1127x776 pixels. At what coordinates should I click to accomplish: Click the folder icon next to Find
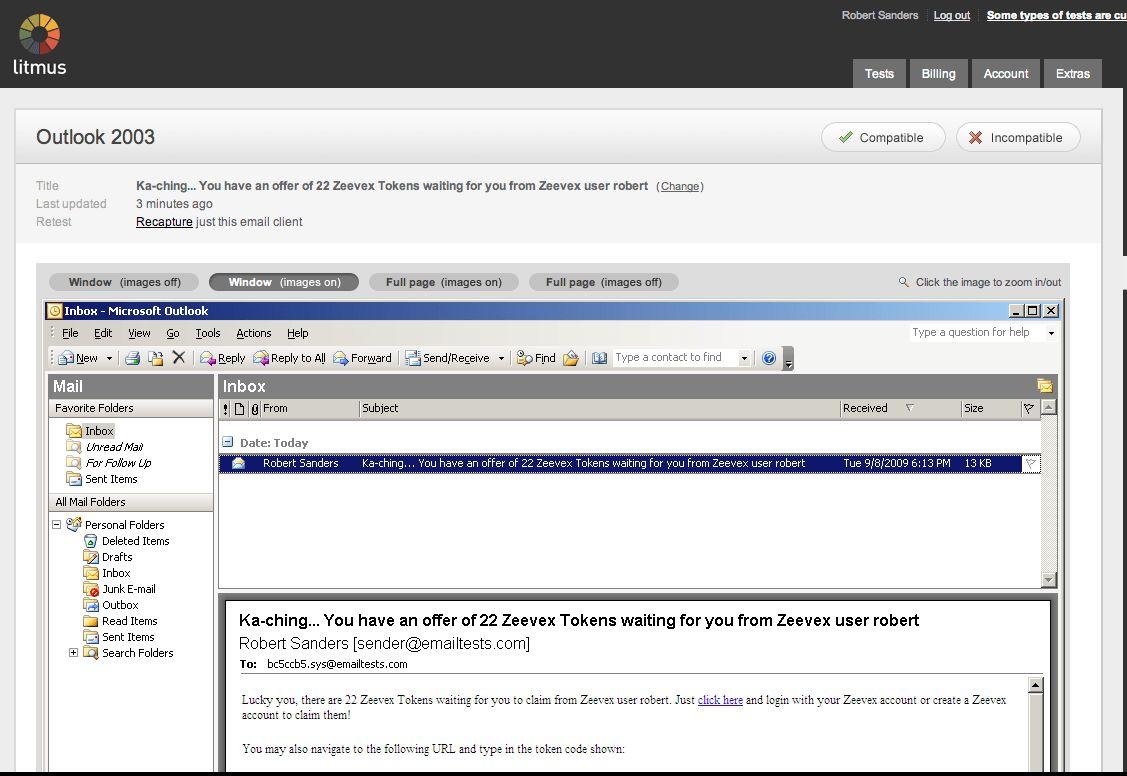[x=571, y=358]
